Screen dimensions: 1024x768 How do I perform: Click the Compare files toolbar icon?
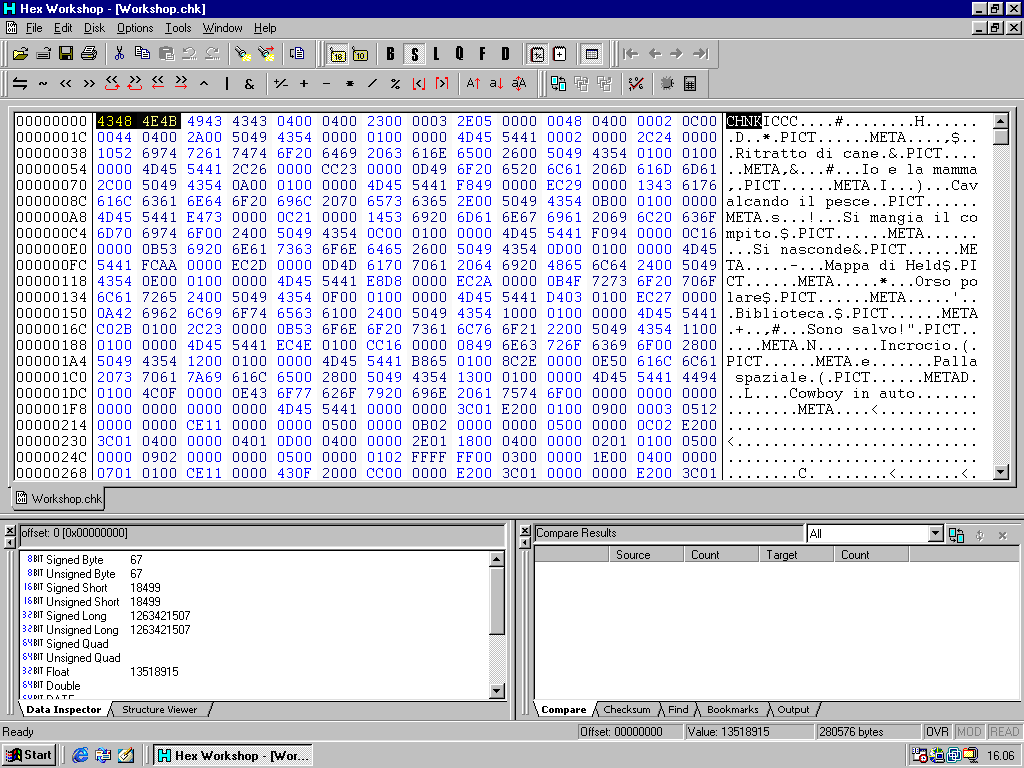click(558, 83)
